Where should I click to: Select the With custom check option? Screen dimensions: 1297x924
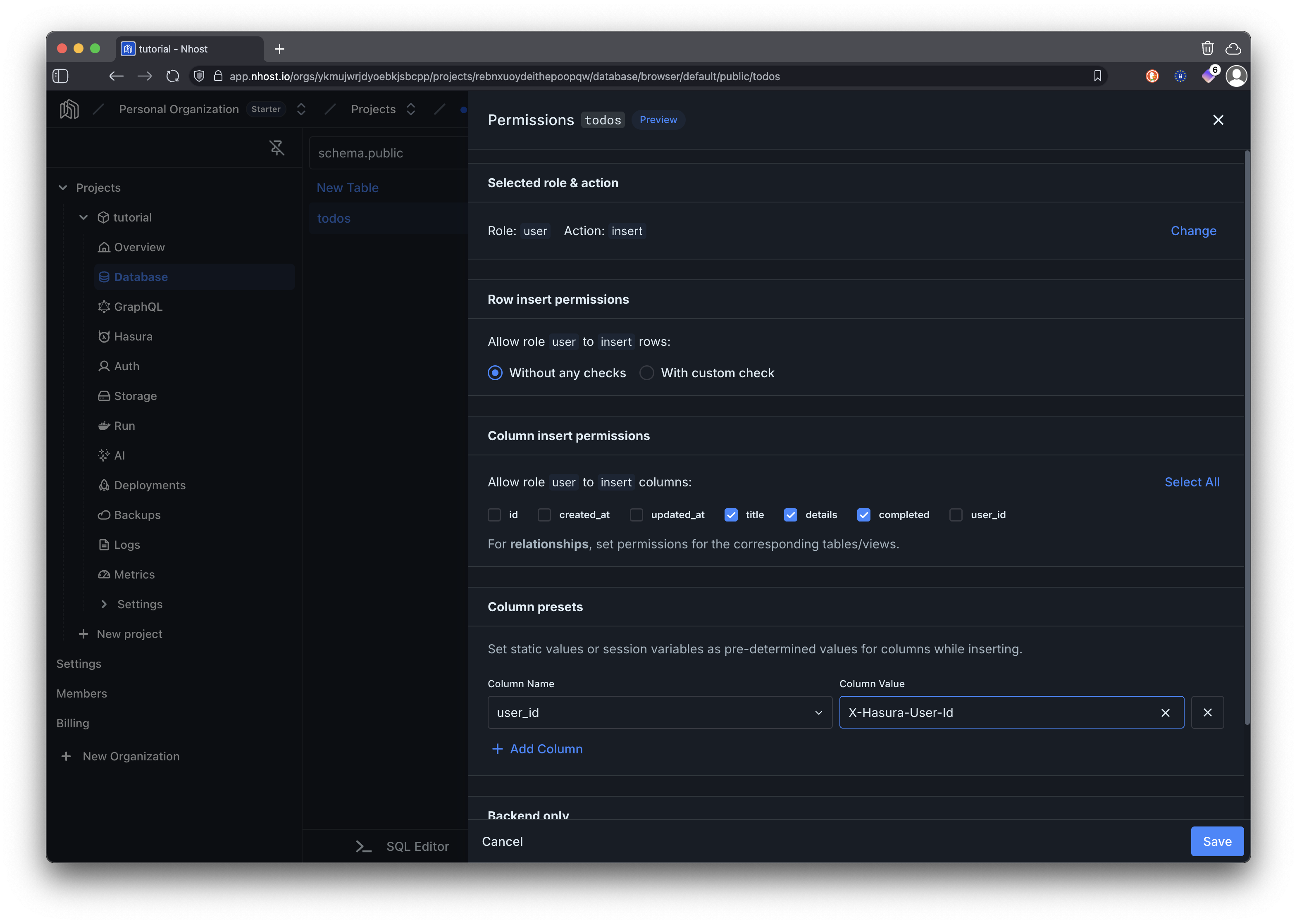pyautogui.click(x=646, y=373)
